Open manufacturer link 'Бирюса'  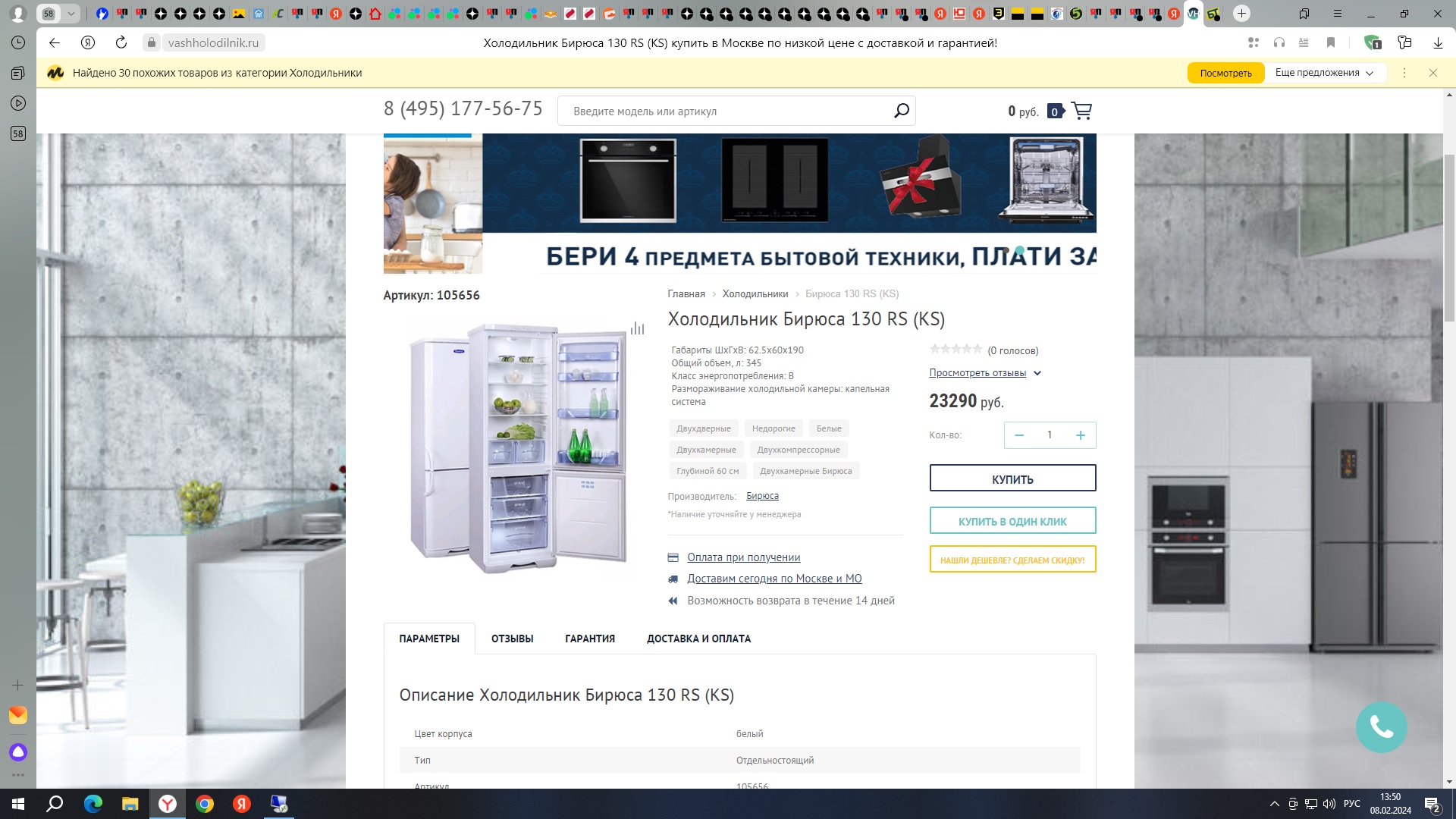click(x=762, y=496)
